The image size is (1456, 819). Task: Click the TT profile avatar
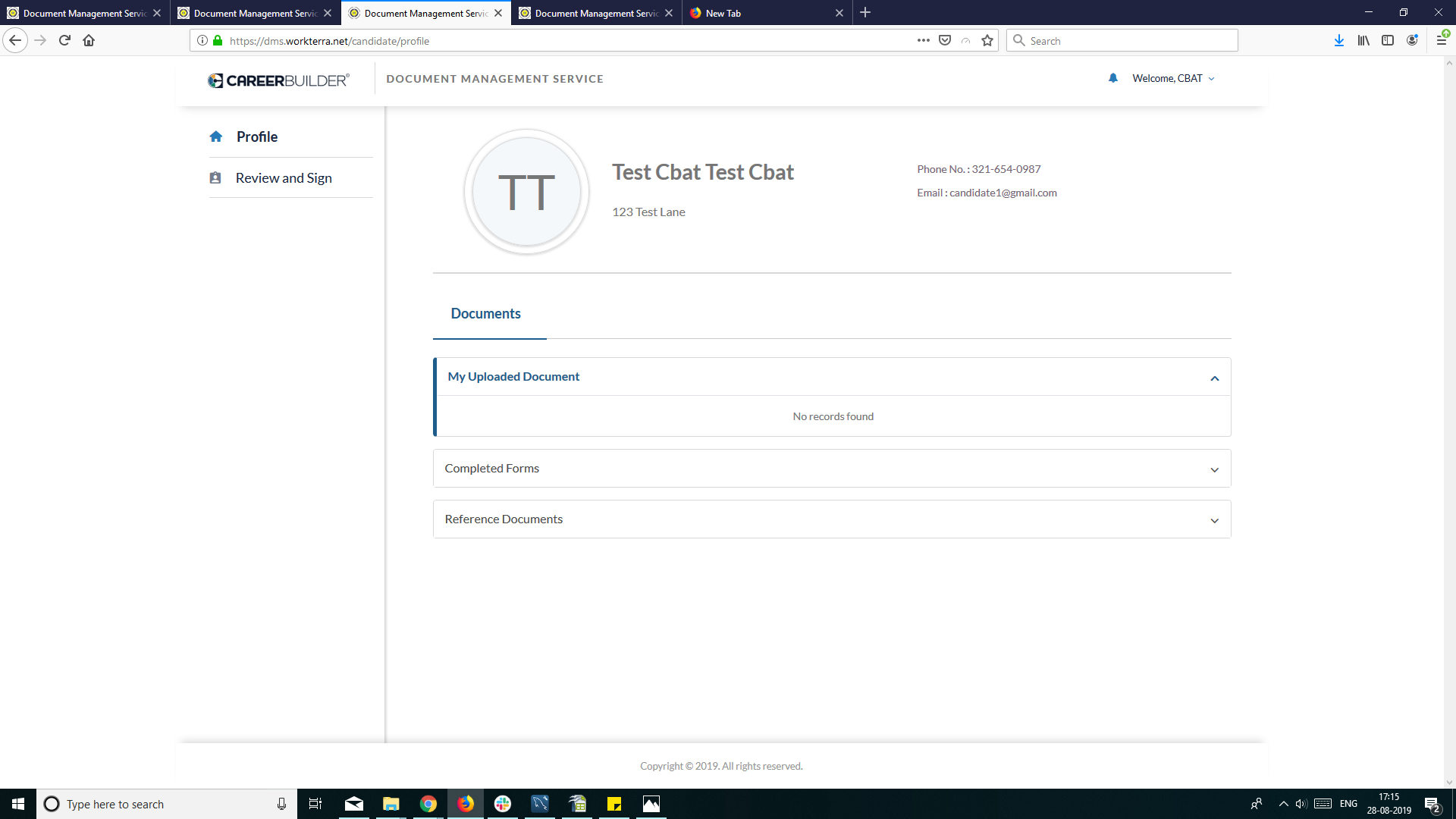pyautogui.click(x=526, y=192)
